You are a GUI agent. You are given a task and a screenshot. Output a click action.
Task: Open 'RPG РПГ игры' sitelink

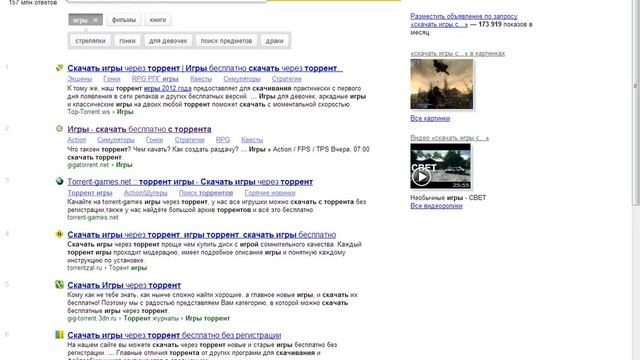[155, 79]
